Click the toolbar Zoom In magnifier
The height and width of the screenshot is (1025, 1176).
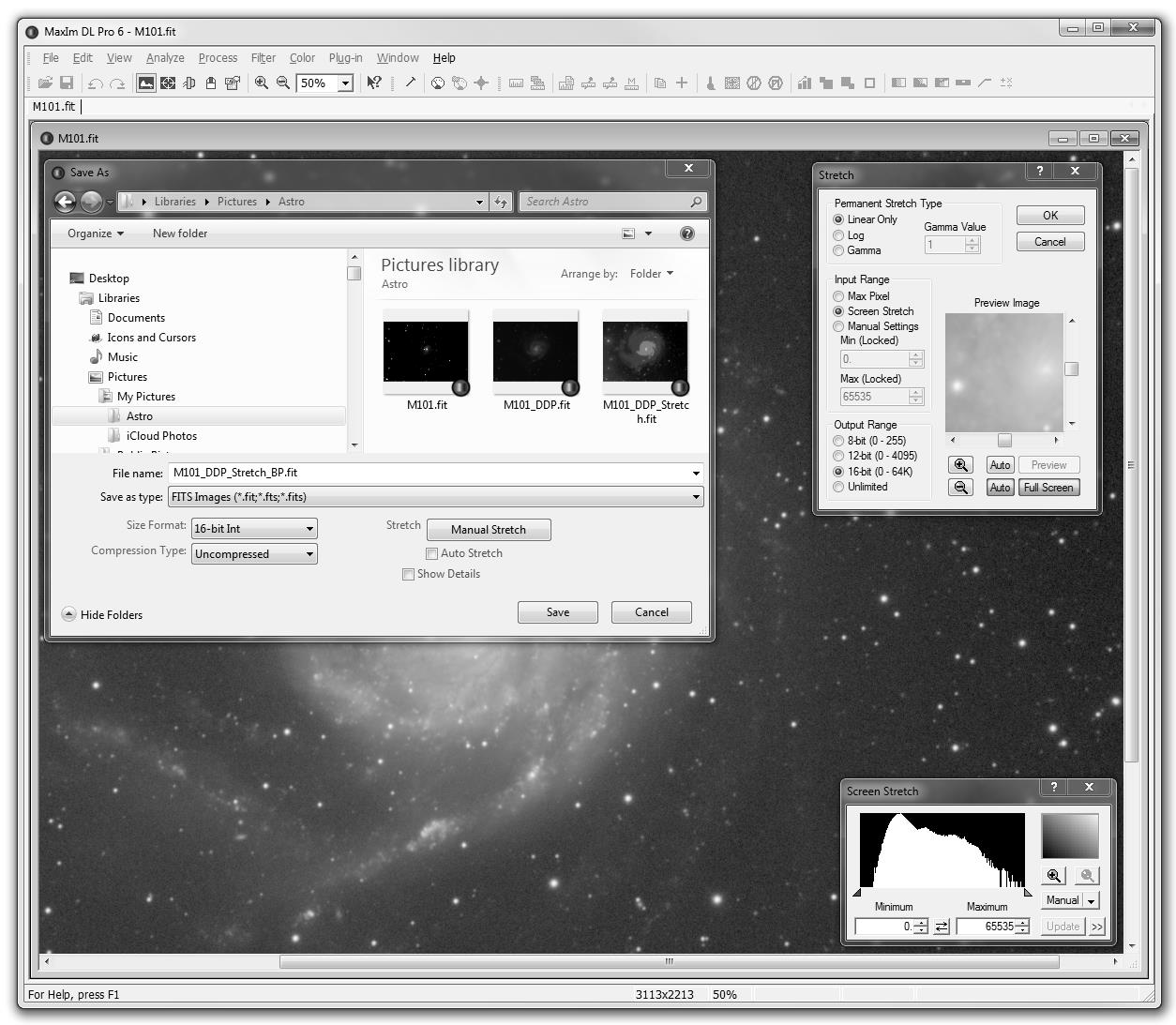click(x=262, y=83)
